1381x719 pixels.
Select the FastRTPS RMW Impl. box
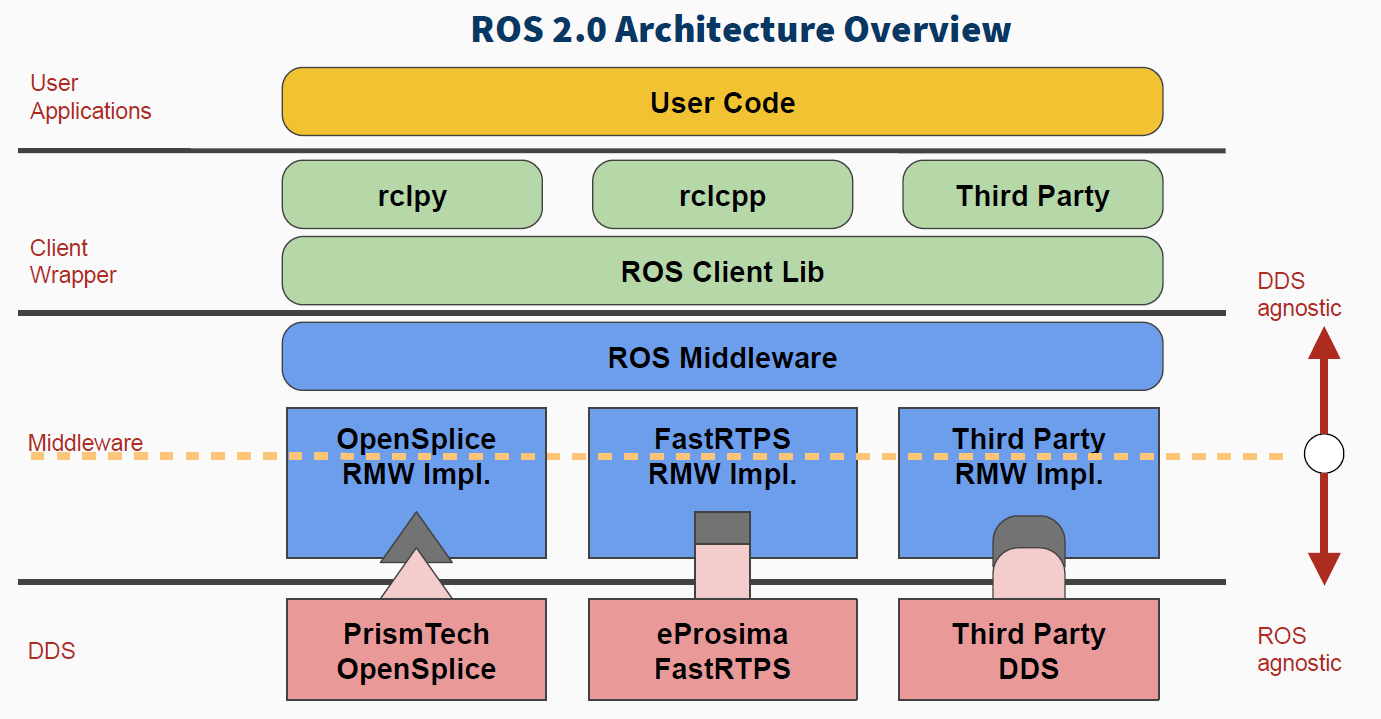tap(722, 483)
